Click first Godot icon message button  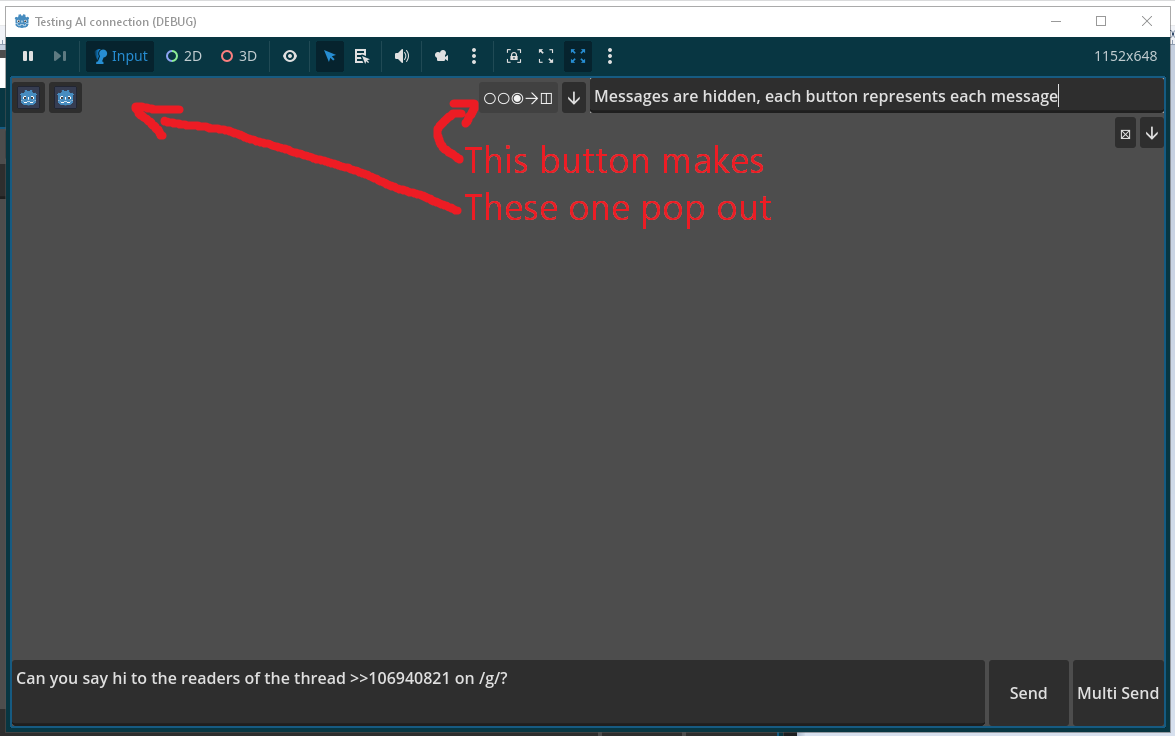pyautogui.click(x=28, y=98)
